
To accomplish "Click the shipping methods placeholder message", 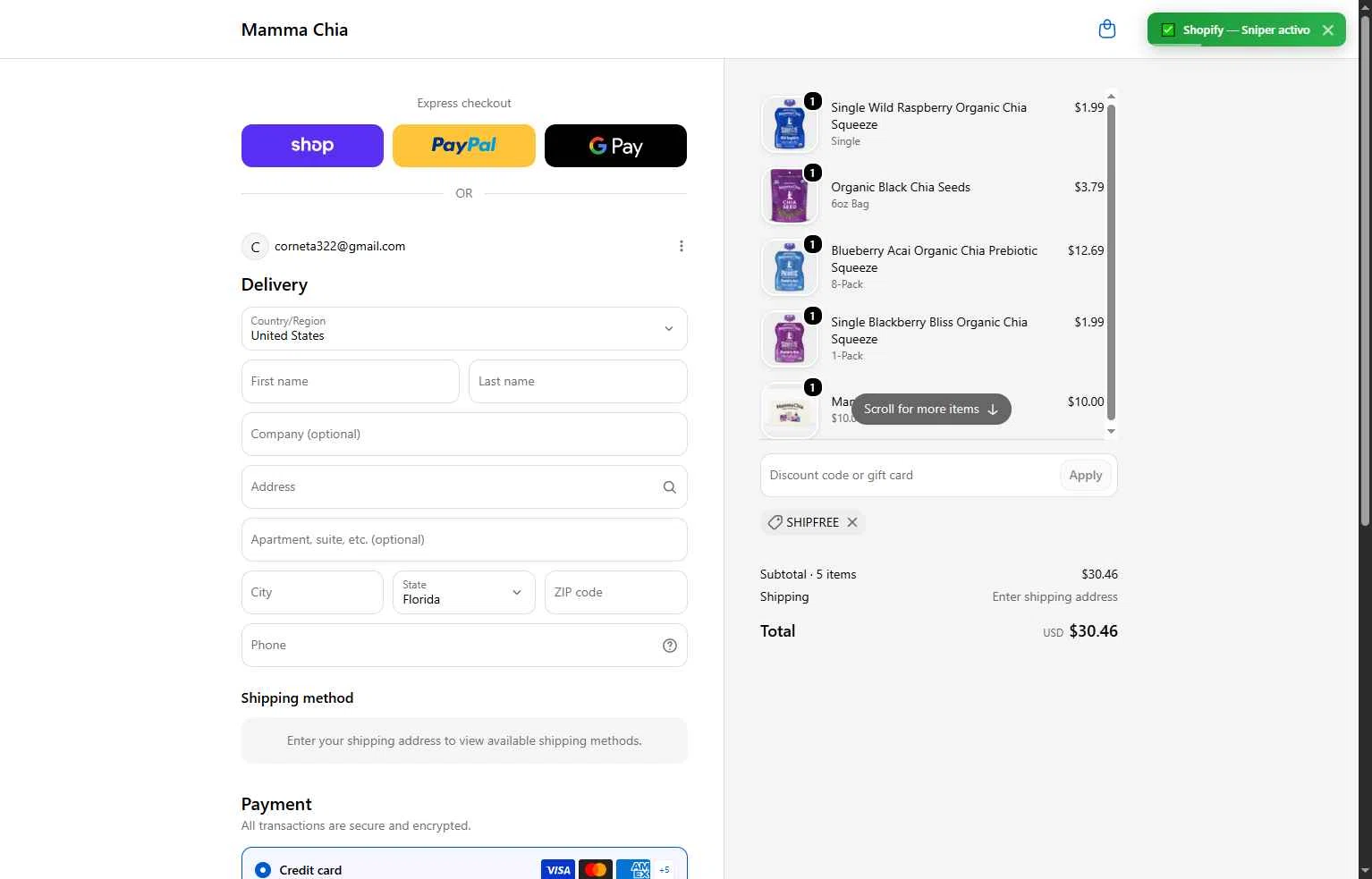I will [464, 741].
